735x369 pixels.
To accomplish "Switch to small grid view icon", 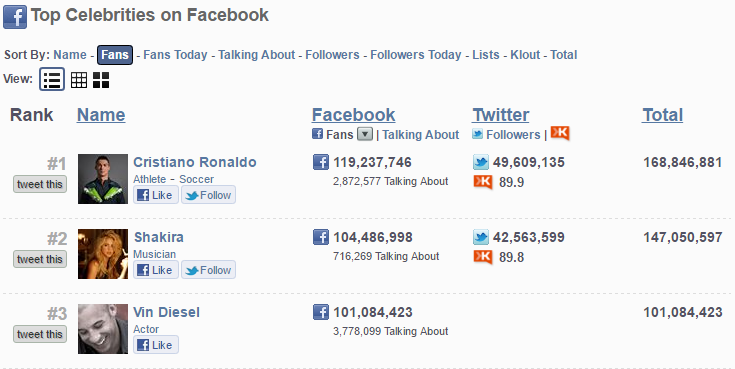I will coord(79,80).
